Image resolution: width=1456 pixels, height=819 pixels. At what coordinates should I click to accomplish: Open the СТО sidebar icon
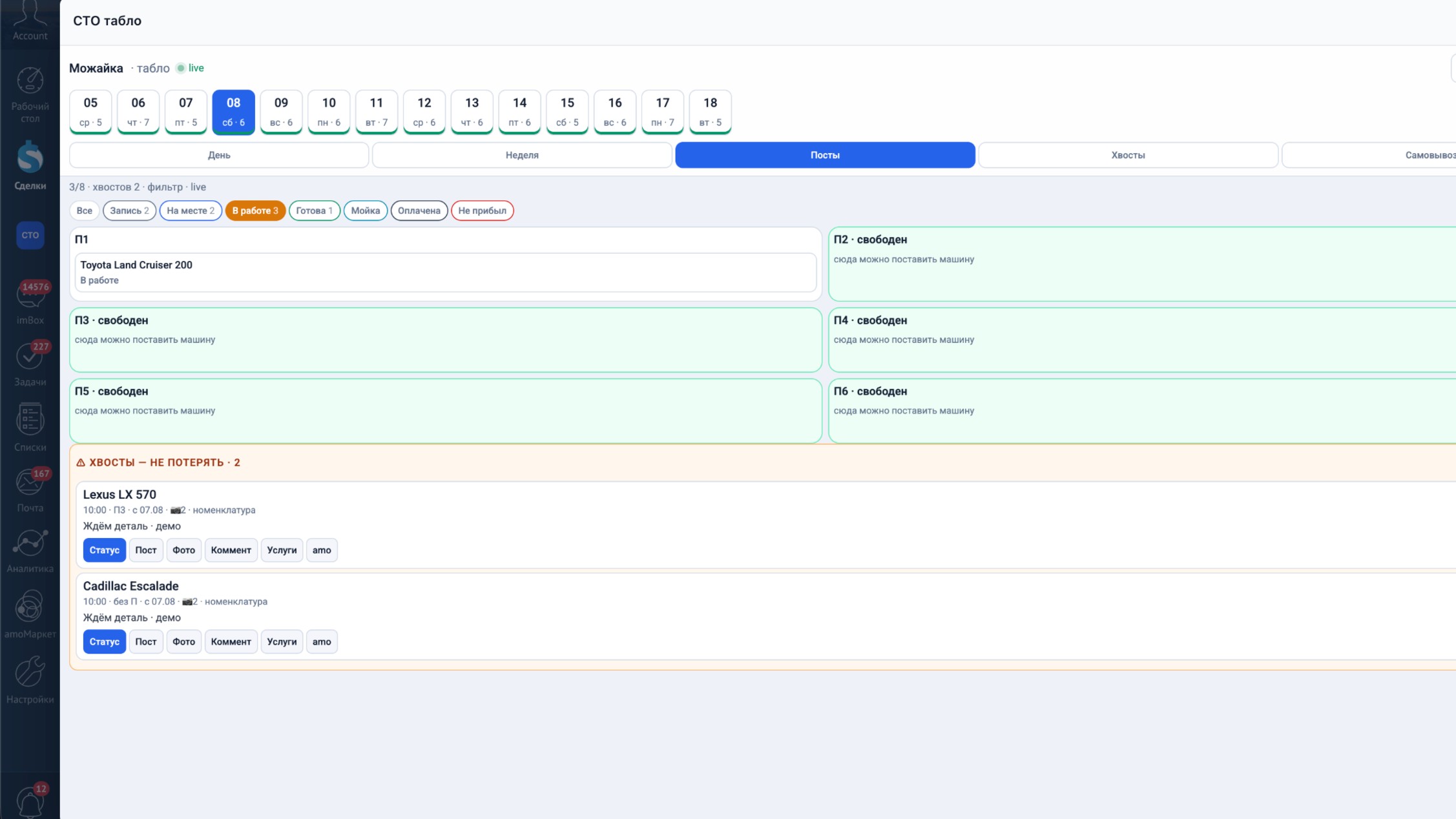(x=30, y=235)
